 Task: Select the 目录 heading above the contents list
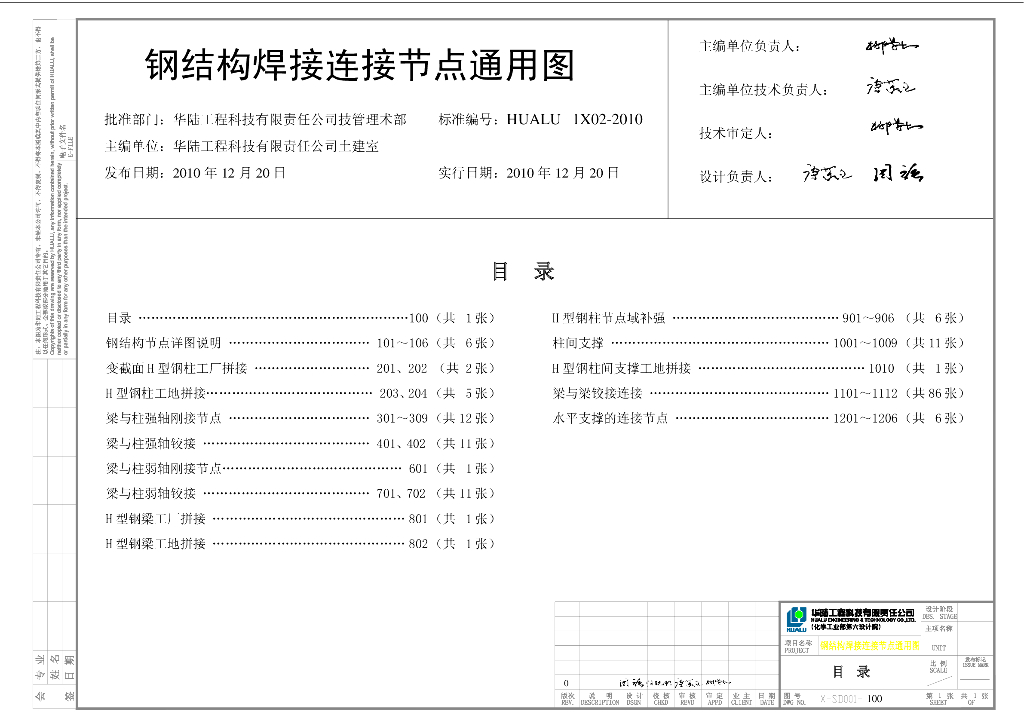point(522,272)
